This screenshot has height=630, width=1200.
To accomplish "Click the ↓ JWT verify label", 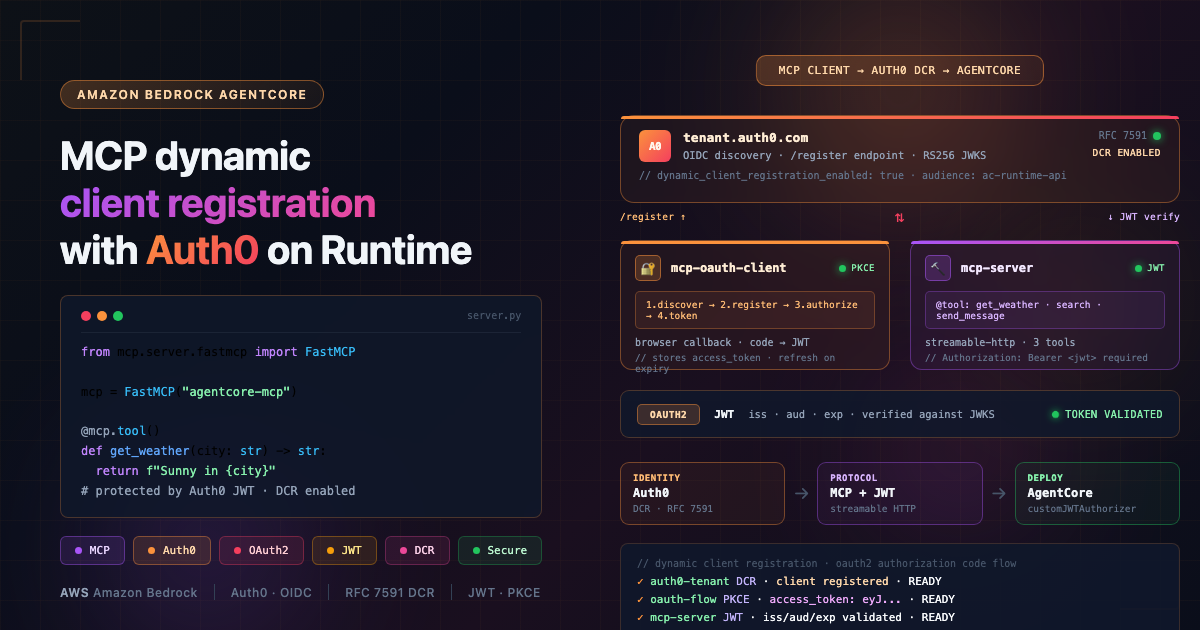I will click(x=1143, y=217).
